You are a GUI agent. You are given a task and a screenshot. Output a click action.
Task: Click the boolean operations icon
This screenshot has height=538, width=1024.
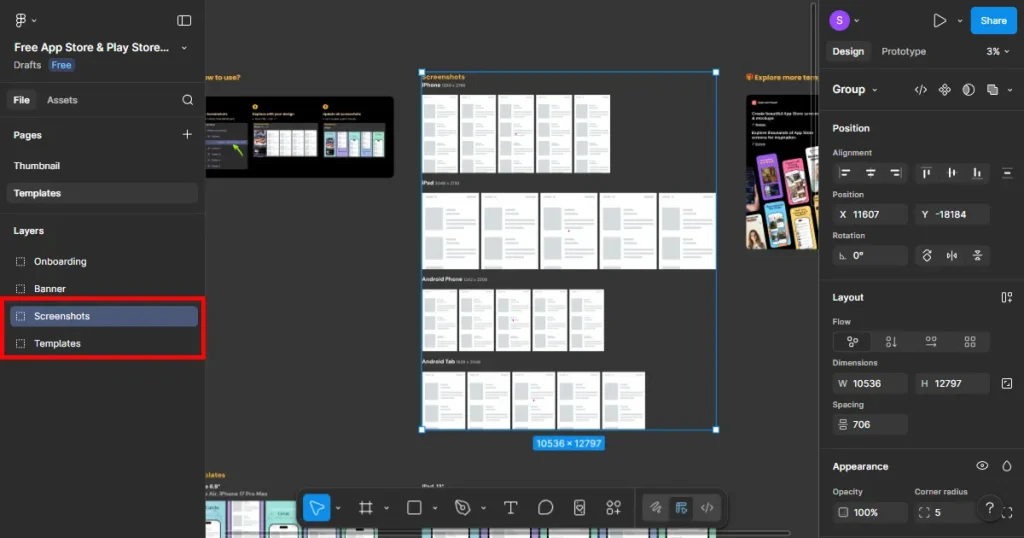pyautogui.click(x=993, y=90)
